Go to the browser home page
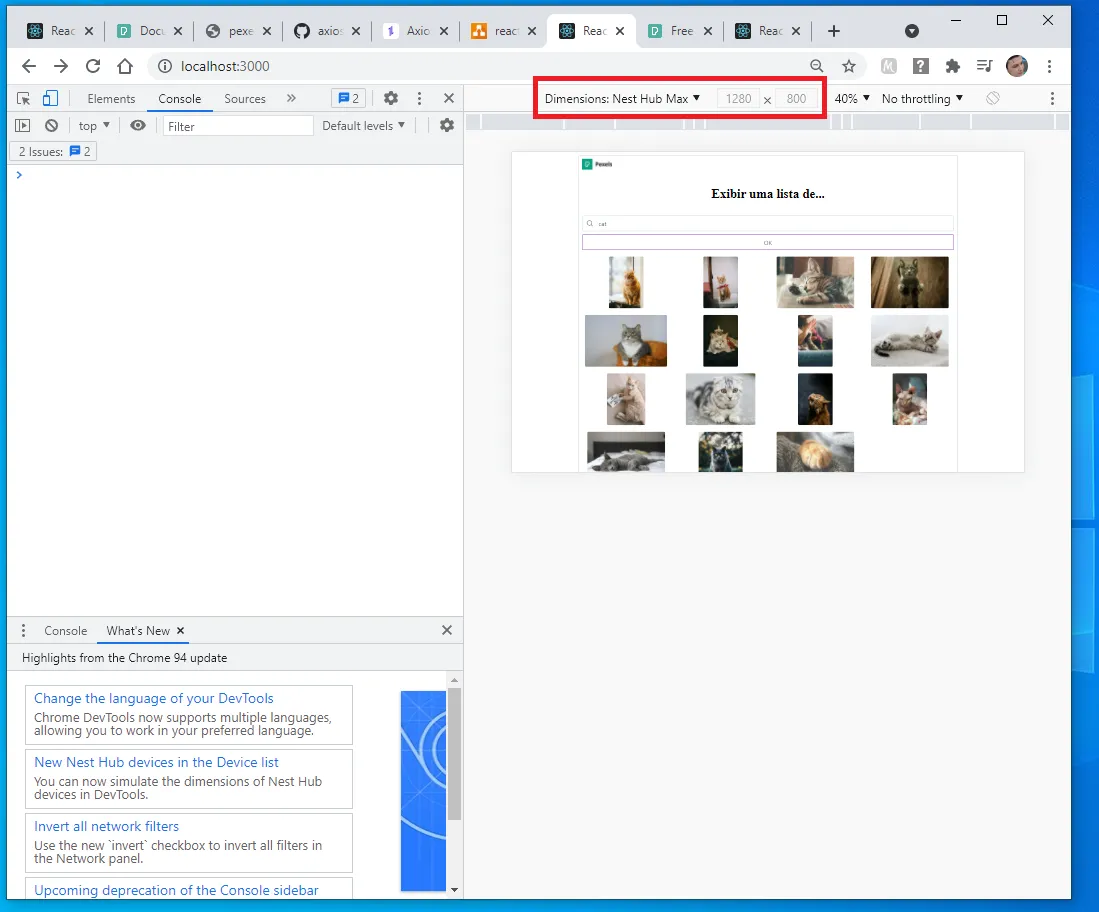1099x912 pixels. (x=125, y=66)
